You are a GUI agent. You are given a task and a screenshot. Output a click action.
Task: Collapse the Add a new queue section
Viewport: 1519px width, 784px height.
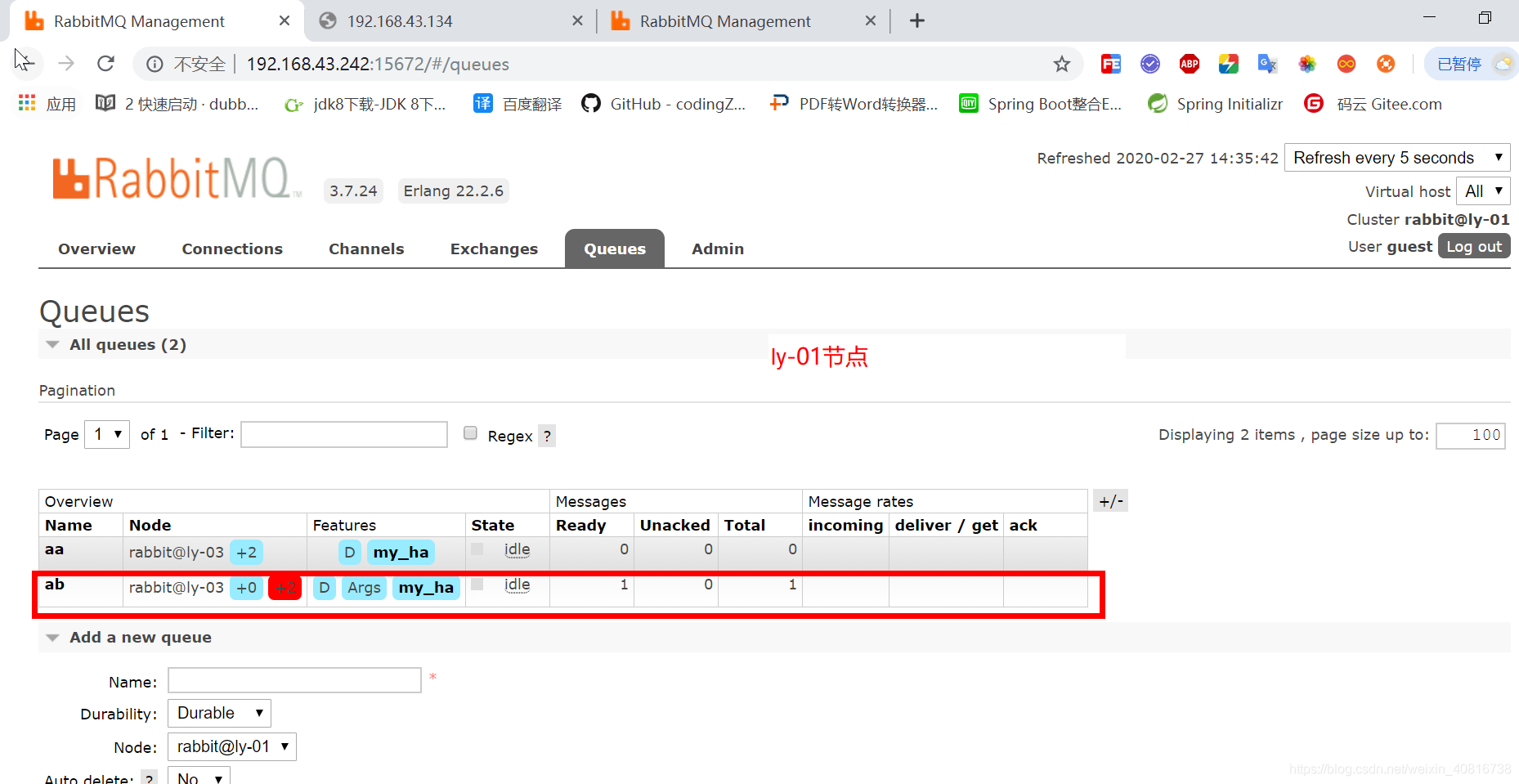tap(140, 637)
